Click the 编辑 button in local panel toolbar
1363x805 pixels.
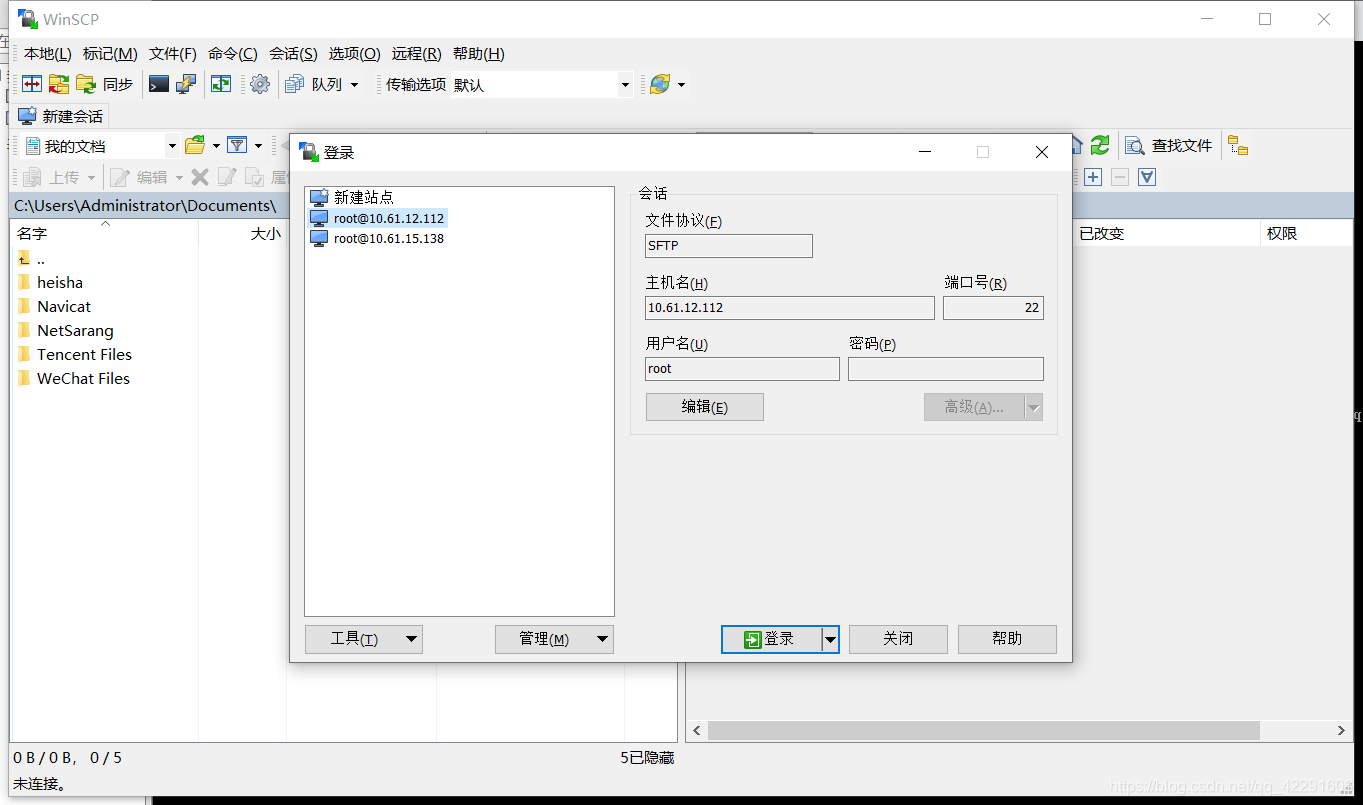pos(141,177)
